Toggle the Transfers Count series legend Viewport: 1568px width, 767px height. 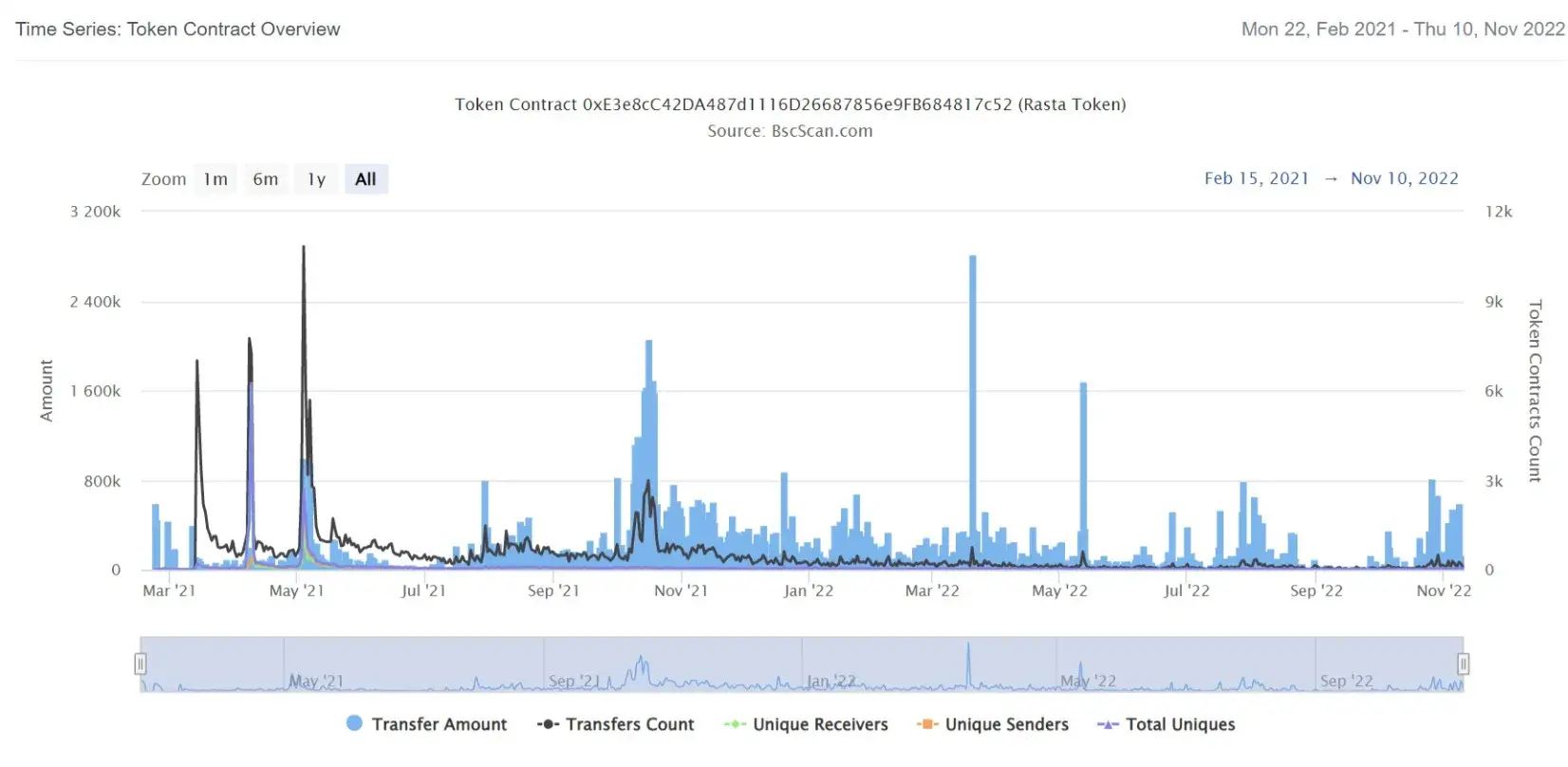click(x=616, y=724)
